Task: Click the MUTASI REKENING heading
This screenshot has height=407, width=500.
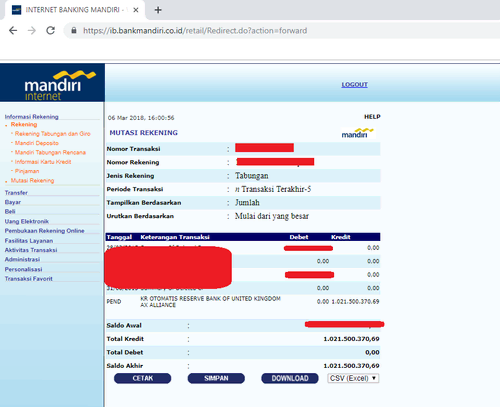Action: click(x=144, y=133)
